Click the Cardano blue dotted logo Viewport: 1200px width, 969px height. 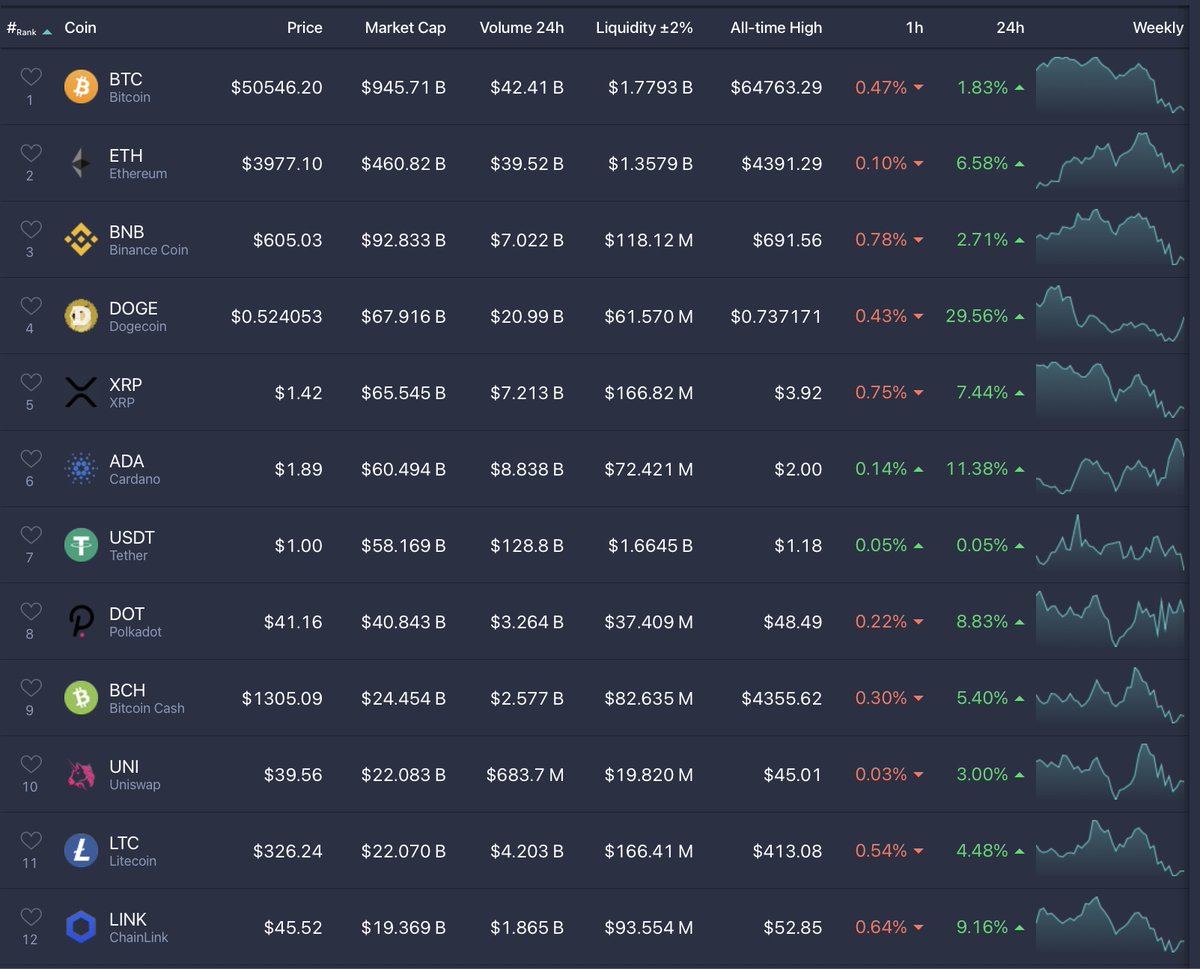pyautogui.click(x=81, y=469)
